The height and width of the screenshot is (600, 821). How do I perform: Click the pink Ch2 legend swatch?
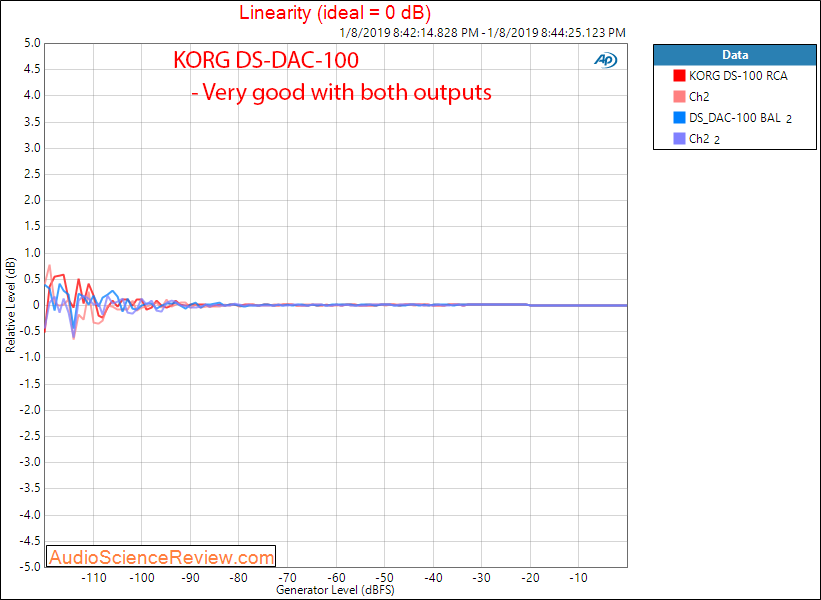(x=679, y=96)
